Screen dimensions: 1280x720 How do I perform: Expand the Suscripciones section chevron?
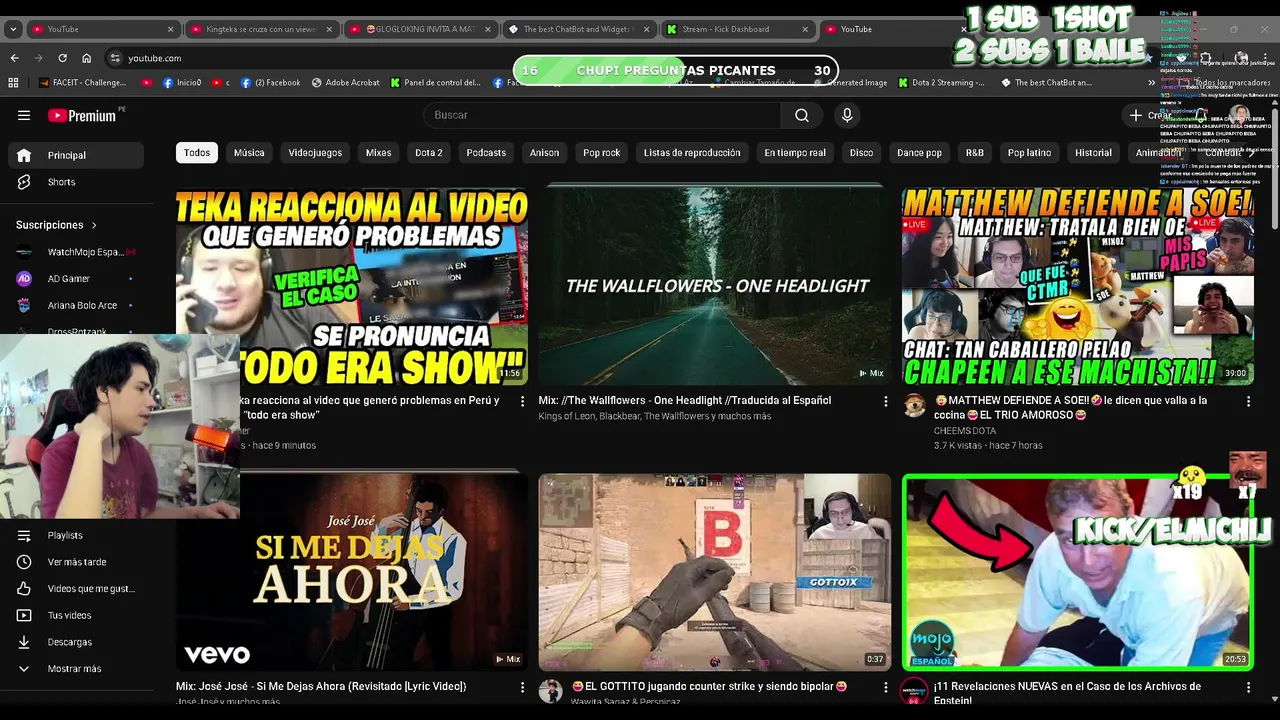point(94,225)
